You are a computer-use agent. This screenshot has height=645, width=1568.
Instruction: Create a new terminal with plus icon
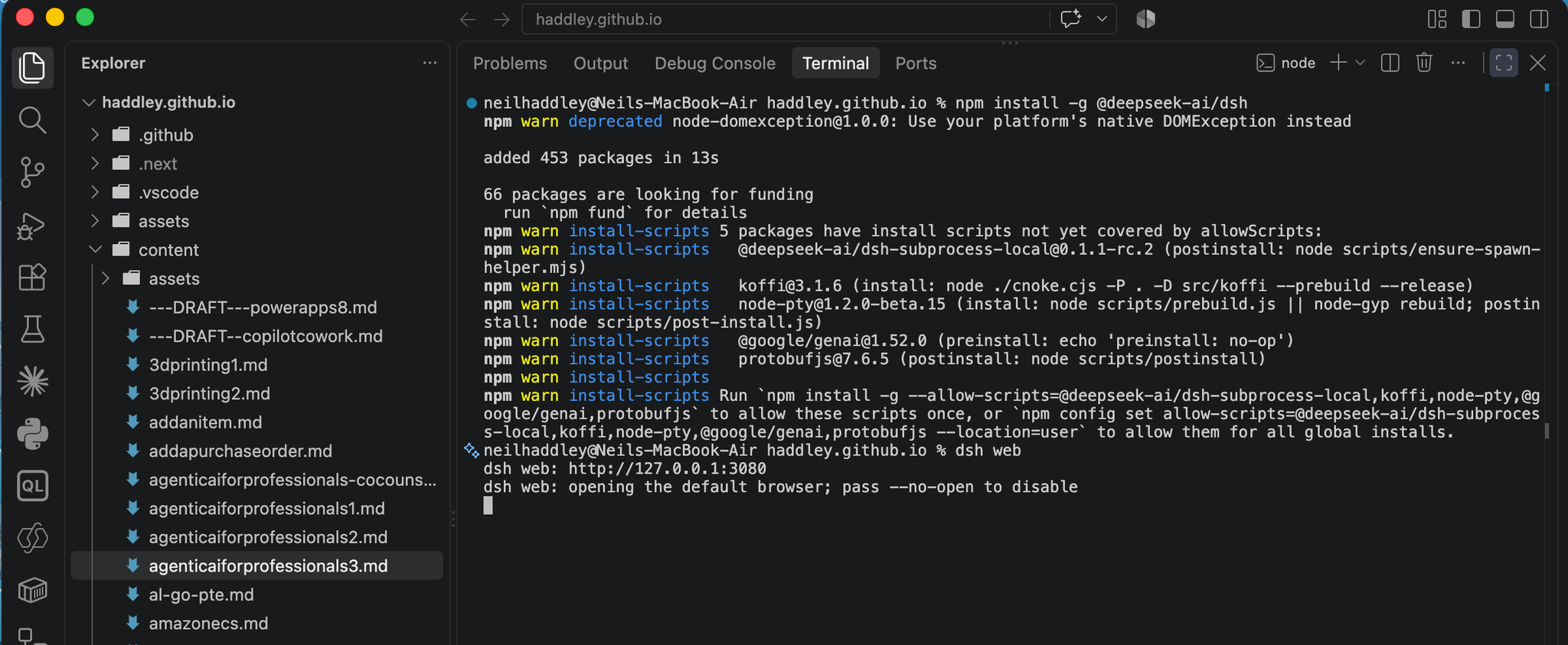pyautogui.click(x=1338, y=63)
